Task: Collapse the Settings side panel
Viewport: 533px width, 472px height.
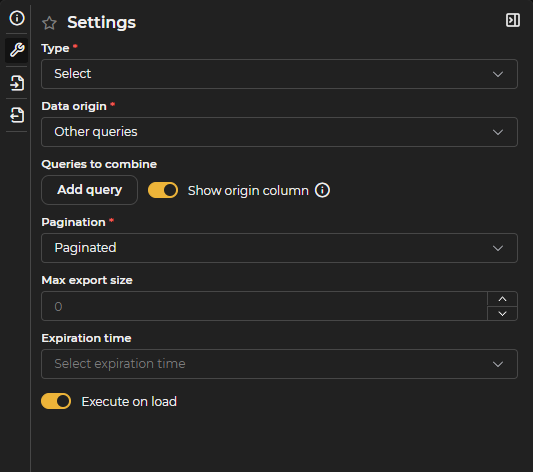Action: pyautogui.click(x=512, y=20)
